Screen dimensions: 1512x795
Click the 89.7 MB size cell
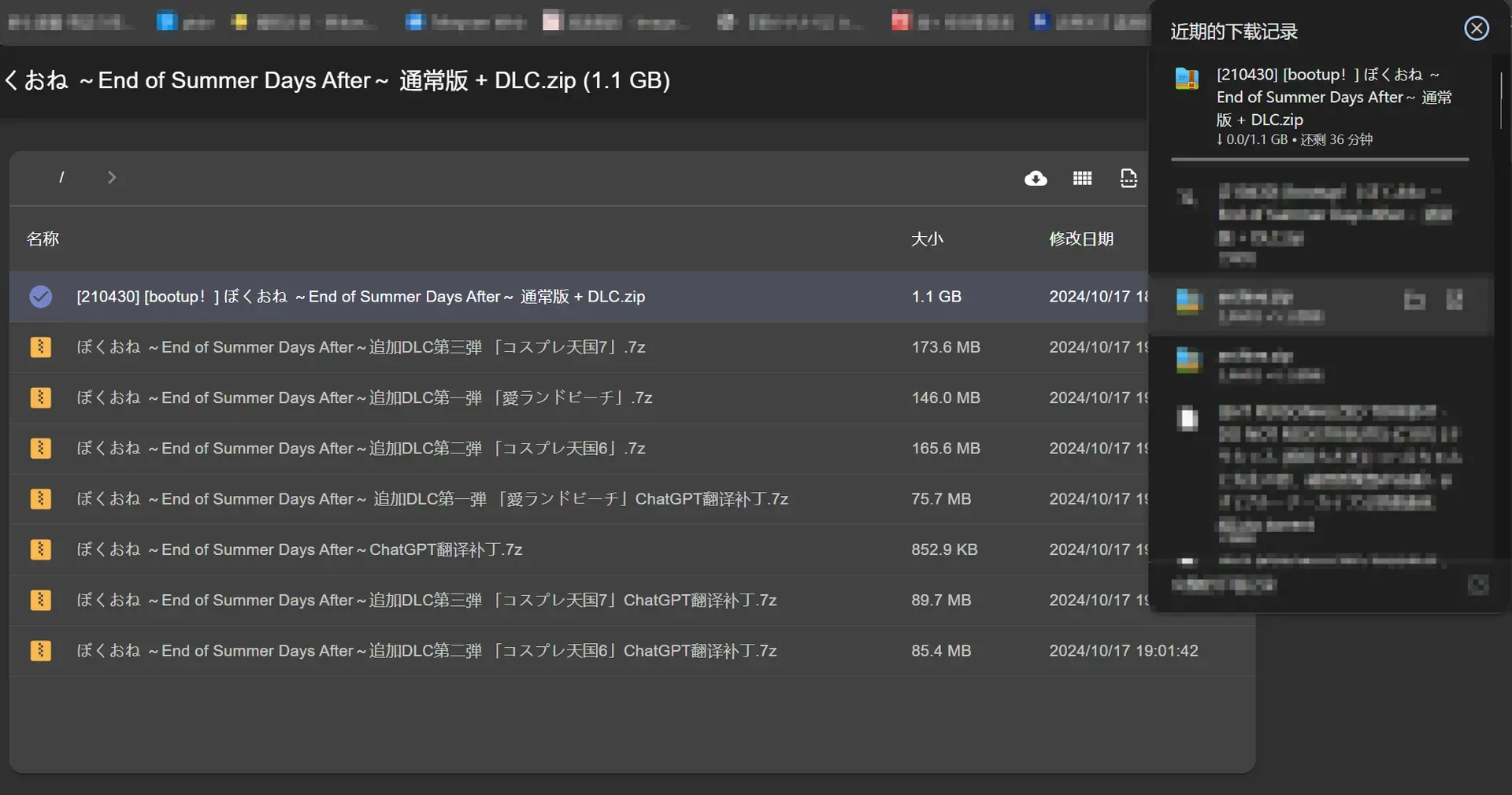click(x=941, y=600)
